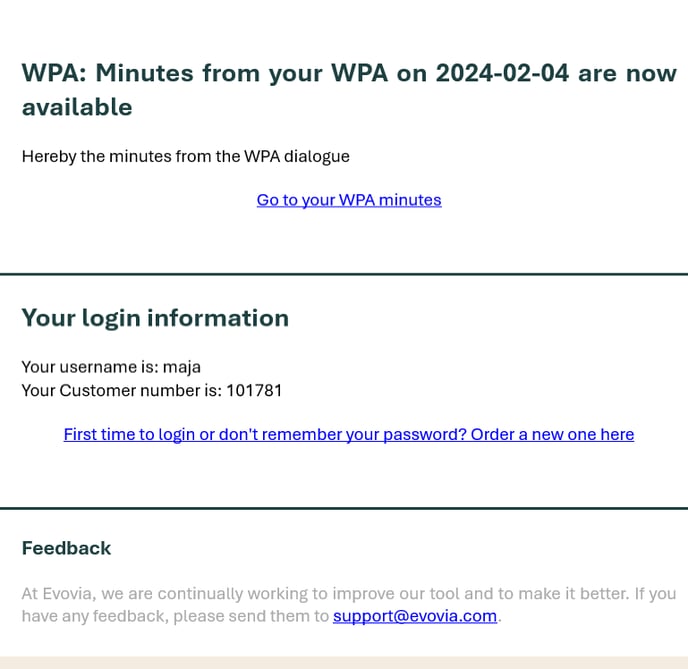Viewport: 688px width, 669px height.
Task: Click the 'Order a new one here' password link
Action: (x=552, y=434)
